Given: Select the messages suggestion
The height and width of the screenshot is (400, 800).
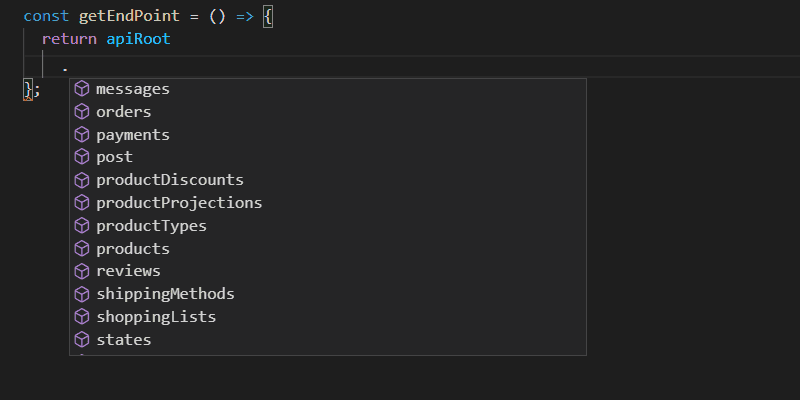Looking at the screenshot, I should 133,89.
